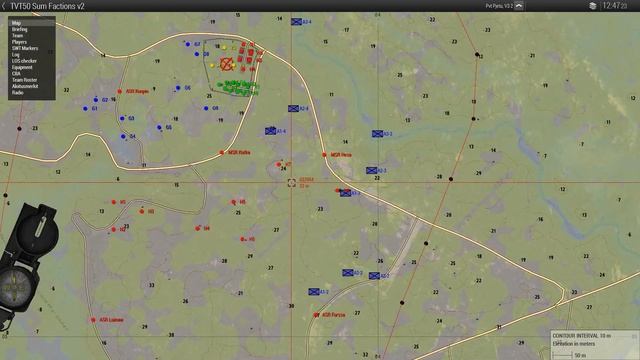Viewport: 640px width, 360px height.
Task: Toggle map textures layers icon
Action: pos(593,6)
